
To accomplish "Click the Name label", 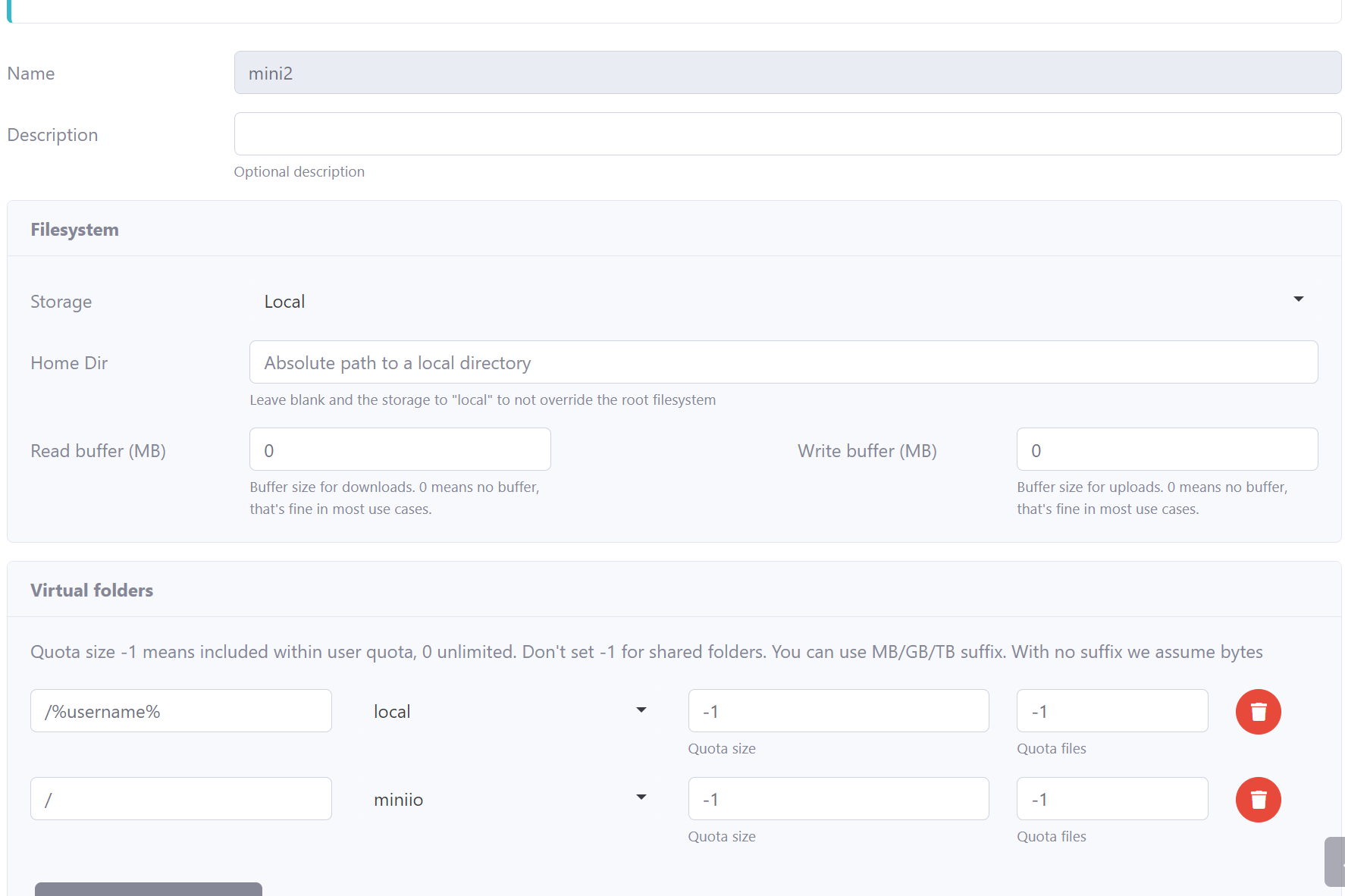I will [31, 74].
